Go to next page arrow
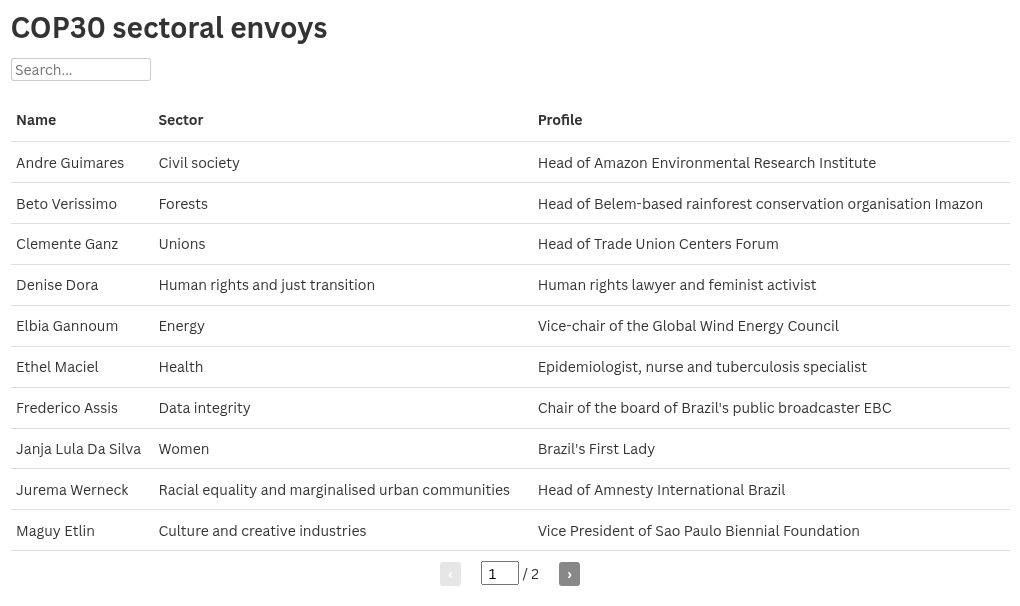This screenshot has height=606, width=1020. pos(569,574)
